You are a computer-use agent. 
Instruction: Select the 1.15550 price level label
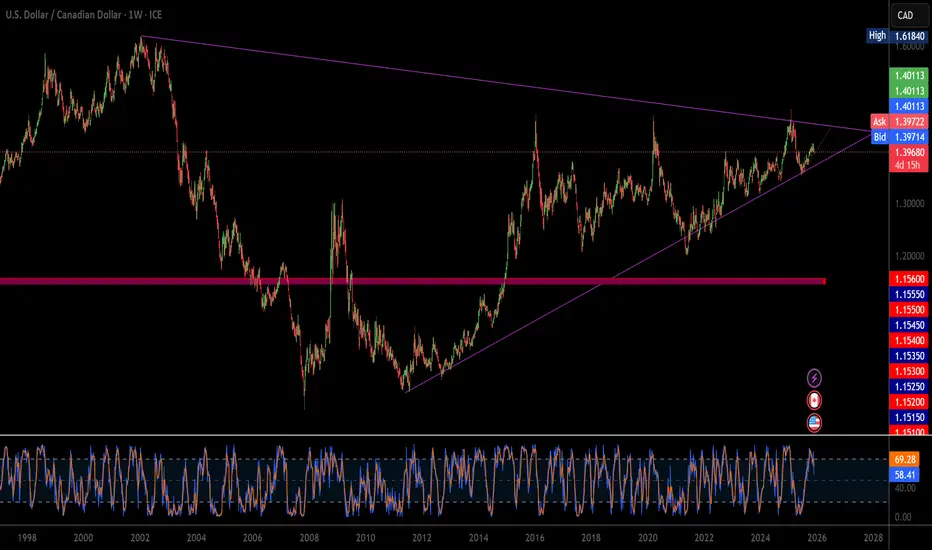pos(908,294)
